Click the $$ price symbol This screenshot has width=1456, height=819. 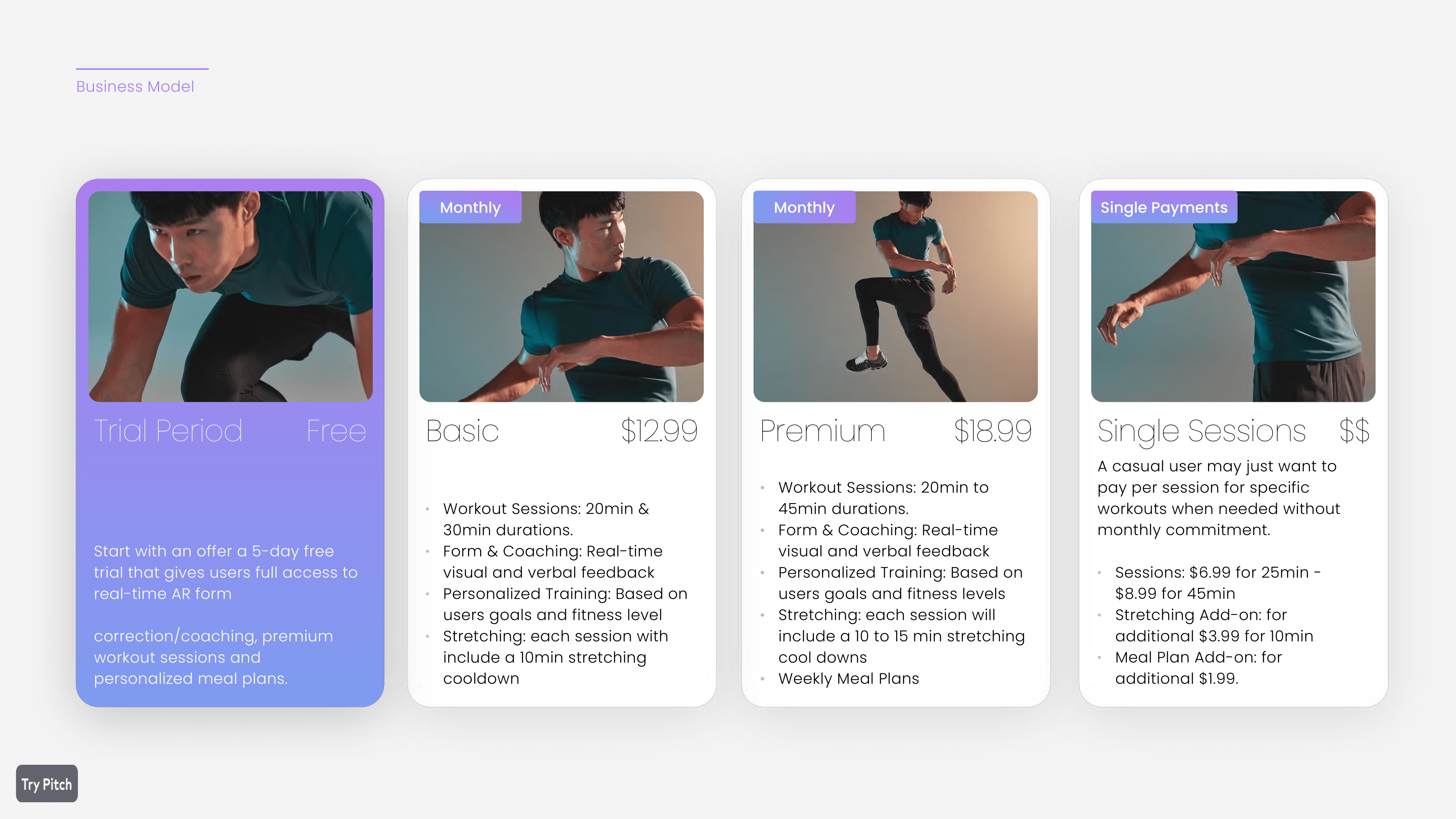pyautogui.click(x=1355, y=431)
